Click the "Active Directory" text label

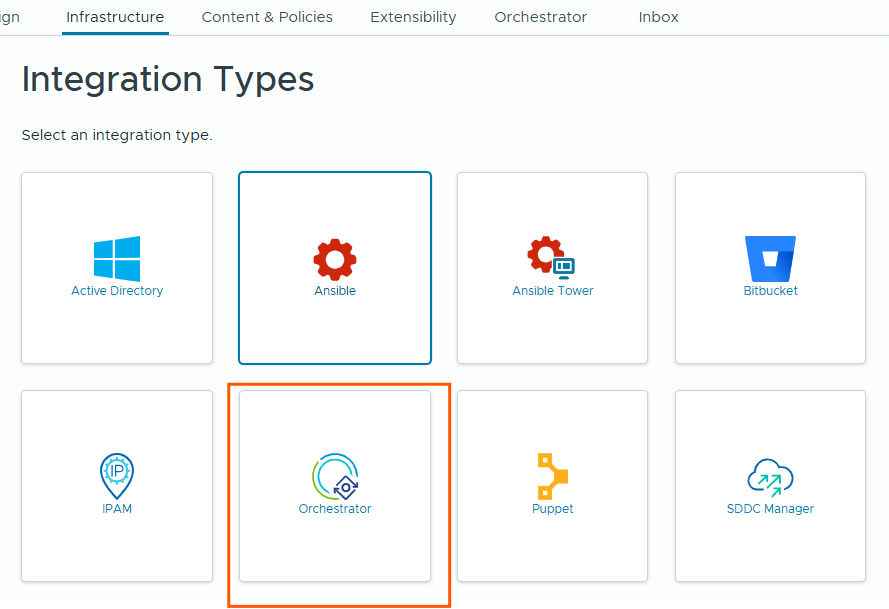[117, 291]
